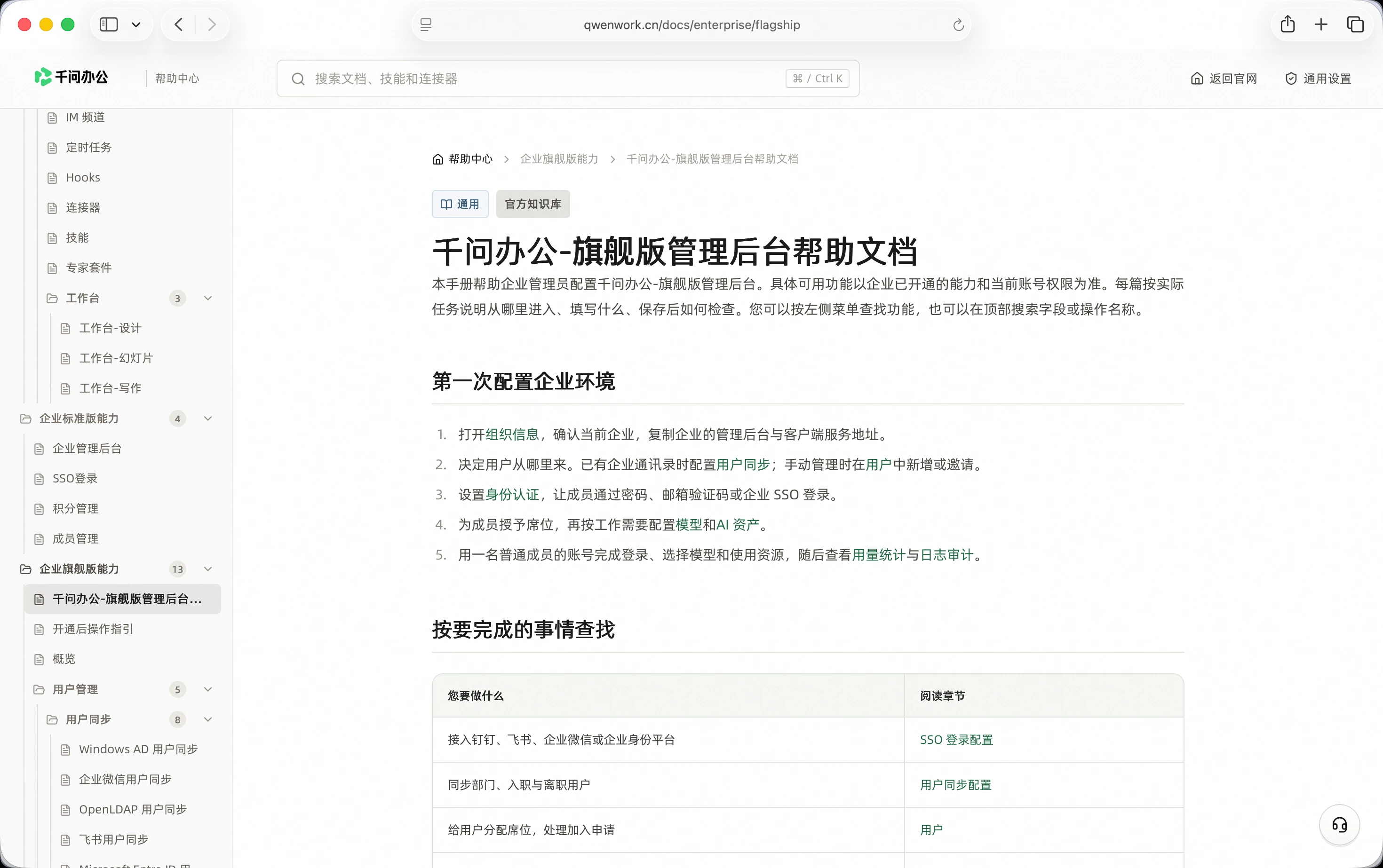Image resolution: width=1383 pixels, height=868 pixels.
Task: Click the breadcrumb home icon
Action: [x=437, y=159]
